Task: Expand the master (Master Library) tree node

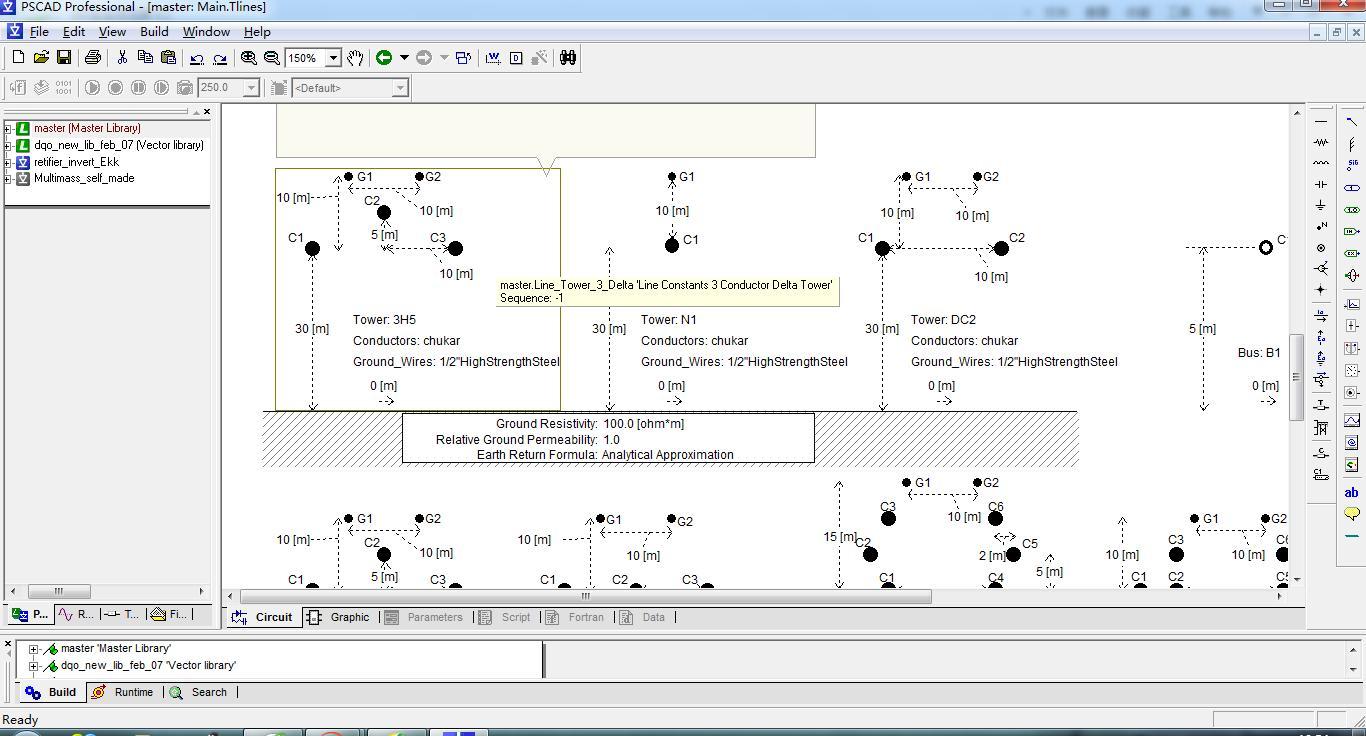Action: [x=8, y=128]
